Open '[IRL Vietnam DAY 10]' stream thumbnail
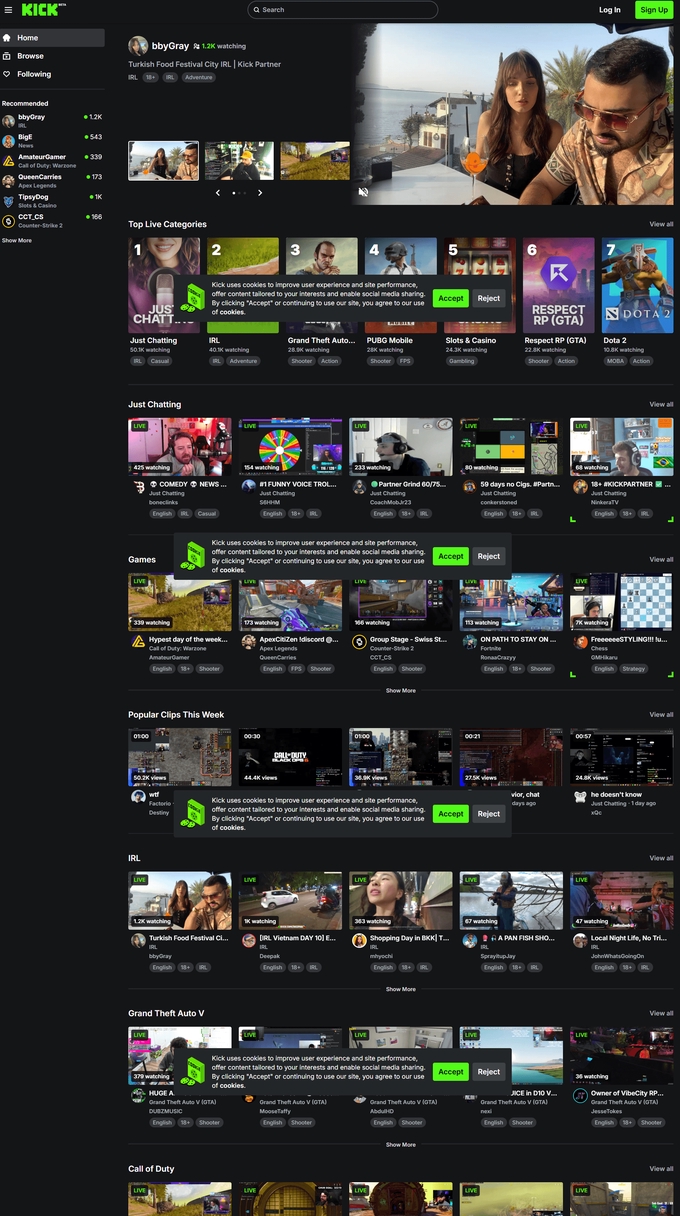 pos(290,901)
